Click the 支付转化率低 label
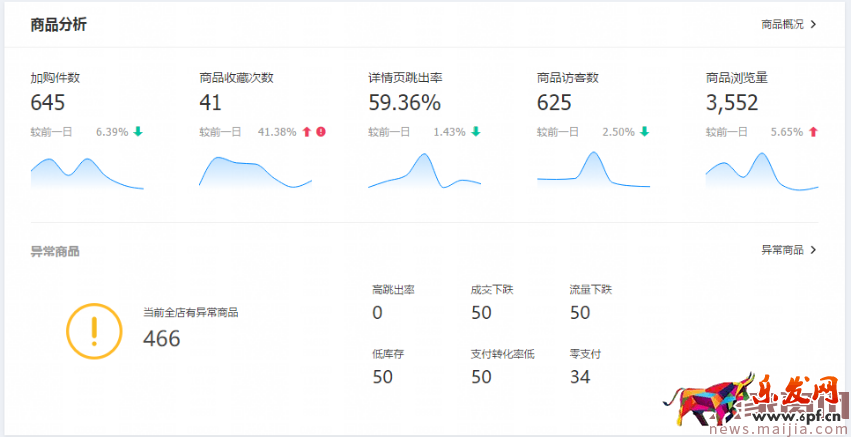 point(503,354)
